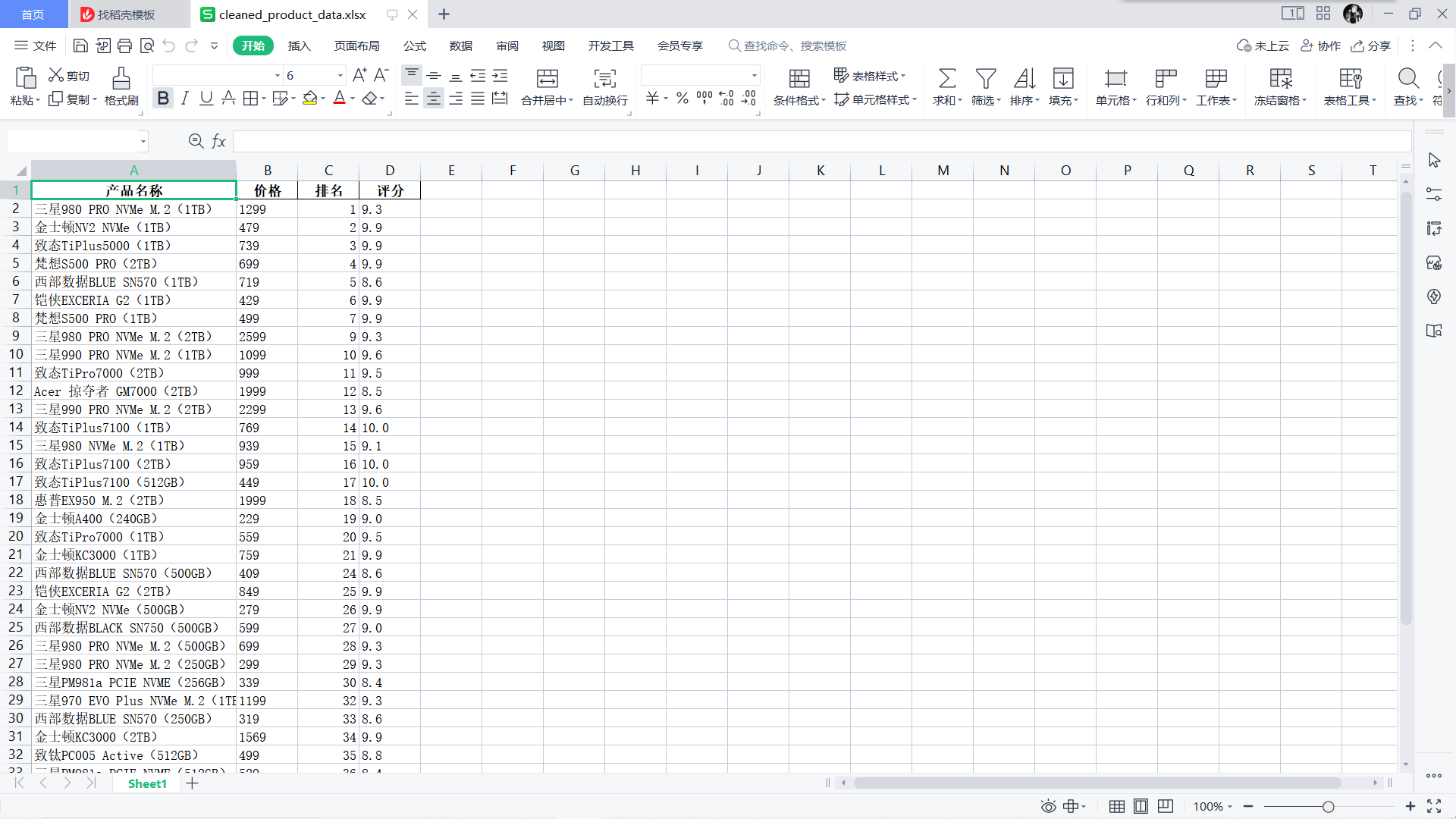Click the Filter (筛选) funnel icon

[x=985, y=78]
